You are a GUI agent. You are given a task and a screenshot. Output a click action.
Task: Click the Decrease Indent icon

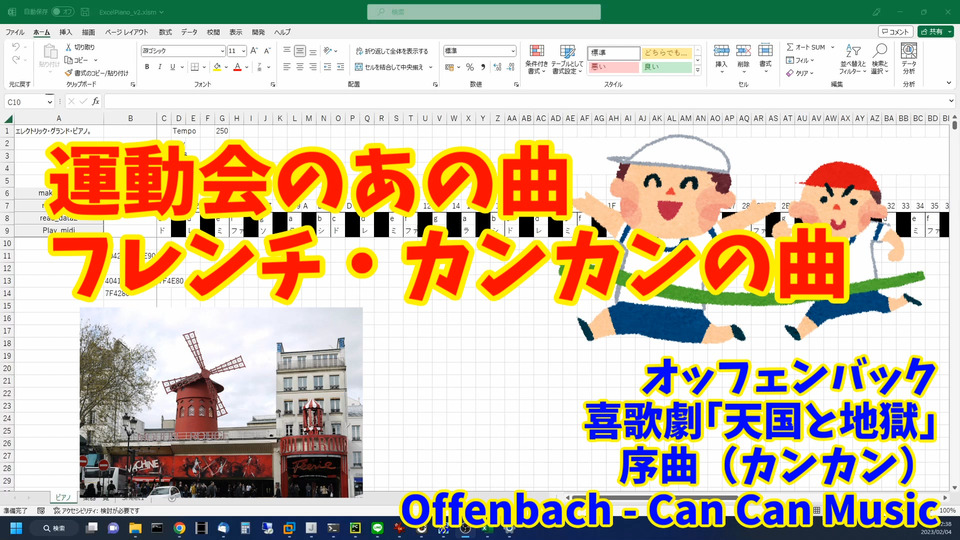(327, 67)
